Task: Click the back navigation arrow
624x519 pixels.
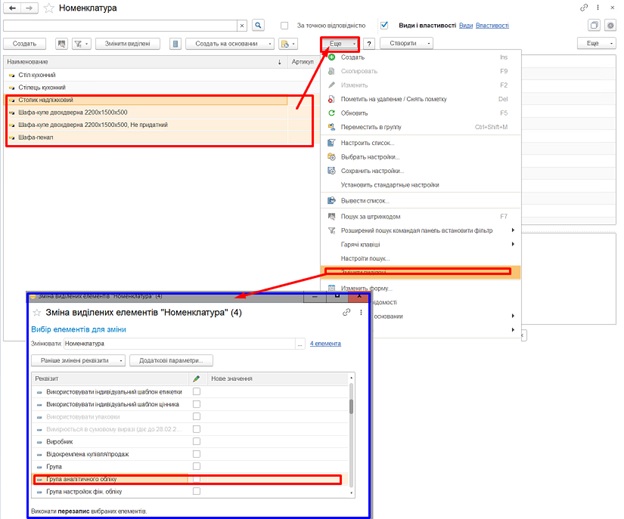Action: 11,7
